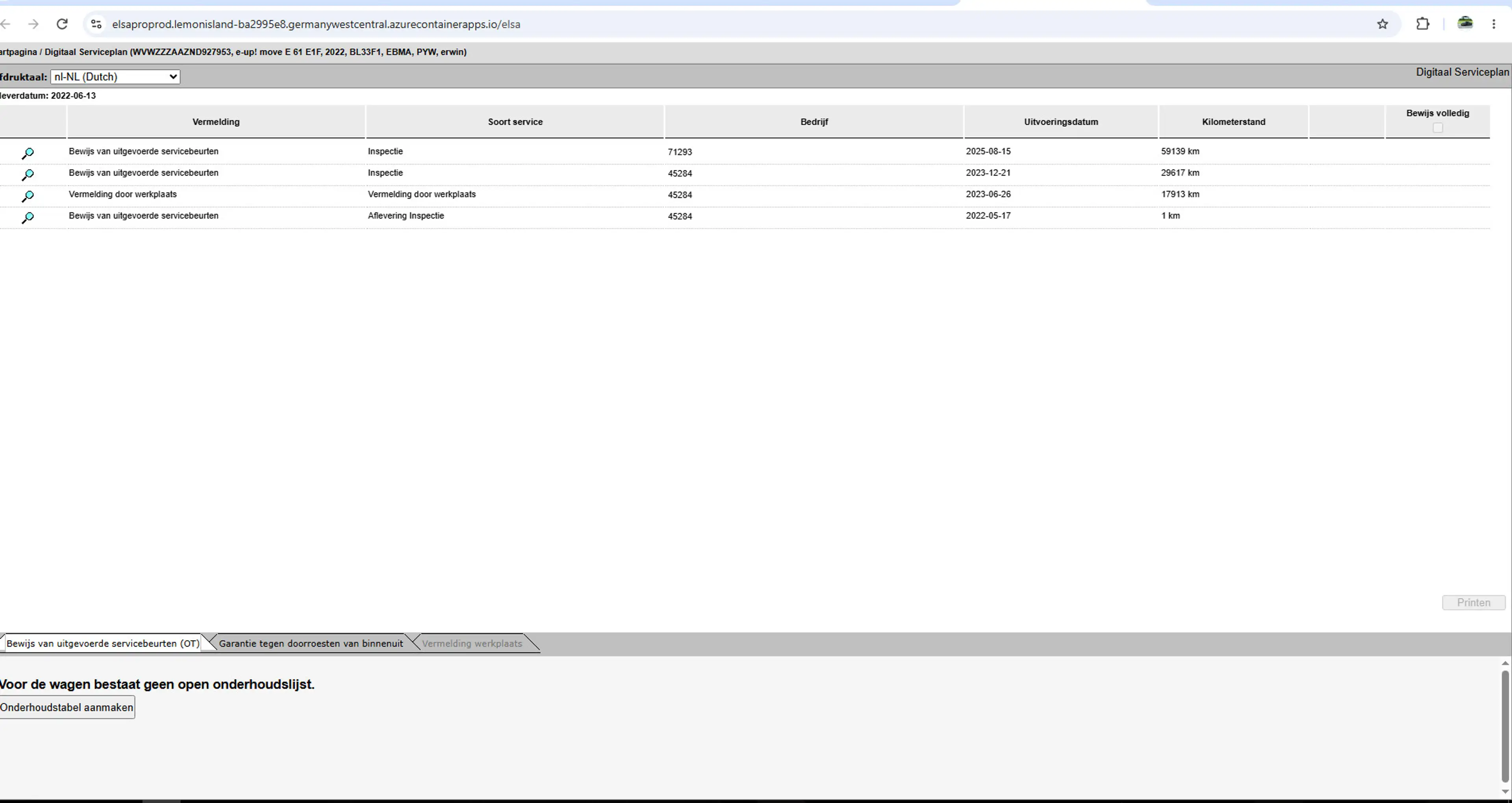Tick the Bewijs volledig checkbox
The image size is (1512, 803).
pyautogui.click(x=1438, y=128)
